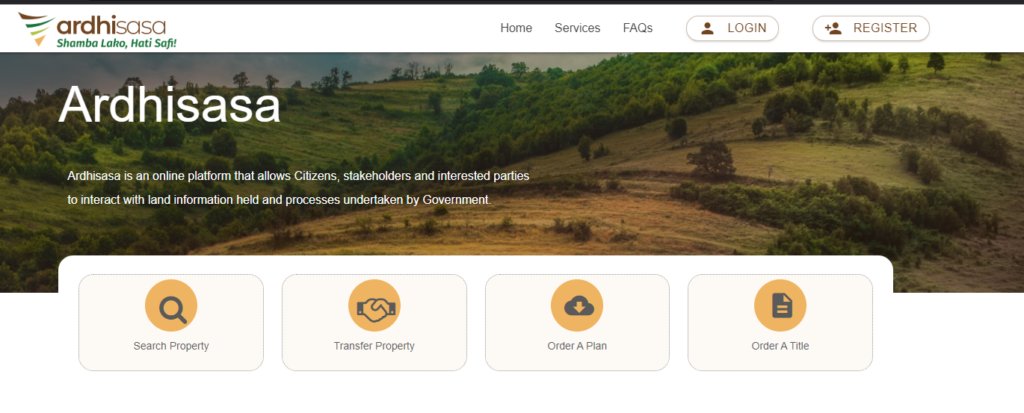Image resolution: width=1024 pixels, height=413 pixels.
Task: Select the Order A Title label
Action: point(780,346)
